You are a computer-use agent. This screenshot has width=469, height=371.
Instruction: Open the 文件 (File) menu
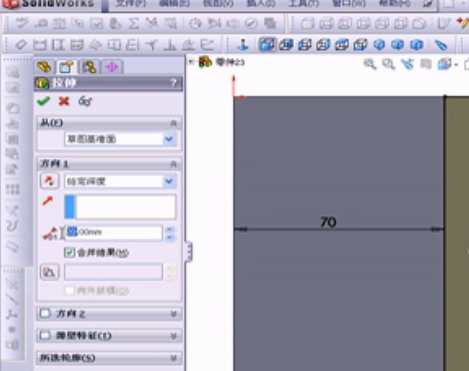(x=130, y=4)
